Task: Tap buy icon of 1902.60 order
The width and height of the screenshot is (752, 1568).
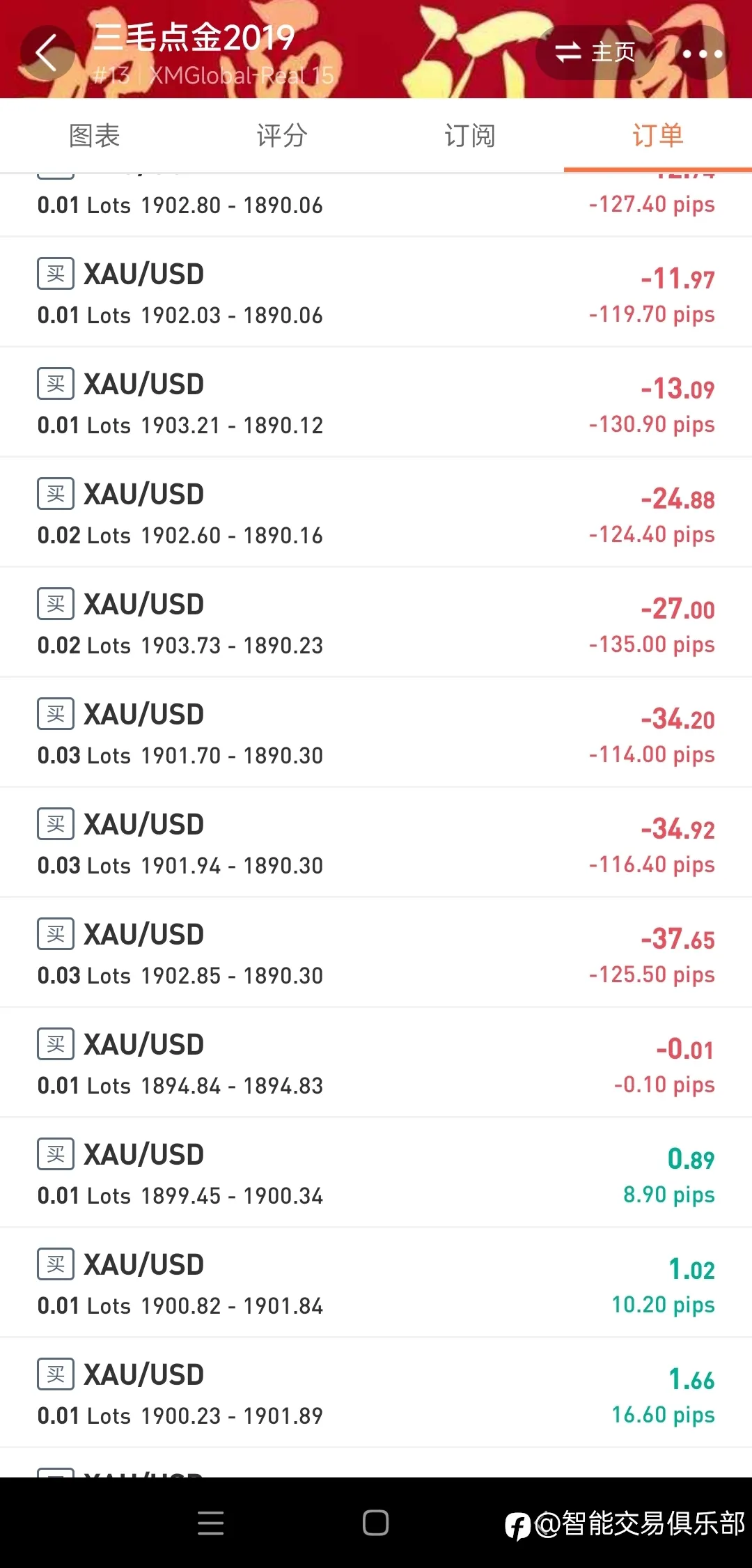Action: pos(56,494)
